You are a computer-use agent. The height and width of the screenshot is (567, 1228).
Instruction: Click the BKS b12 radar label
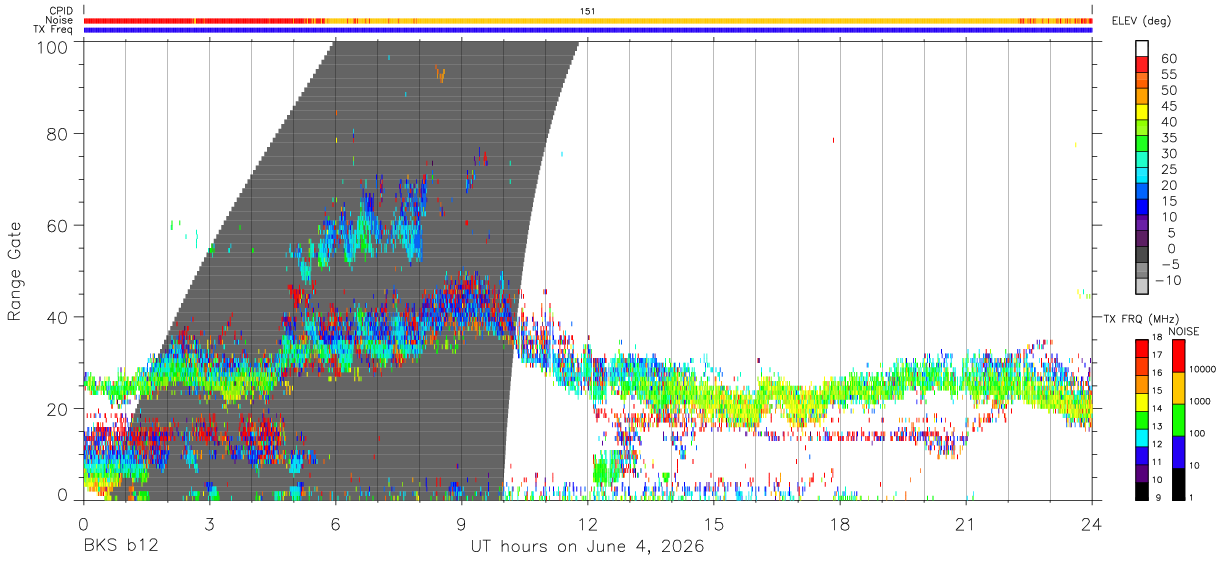pyautogui.click(x=120, y=547)
